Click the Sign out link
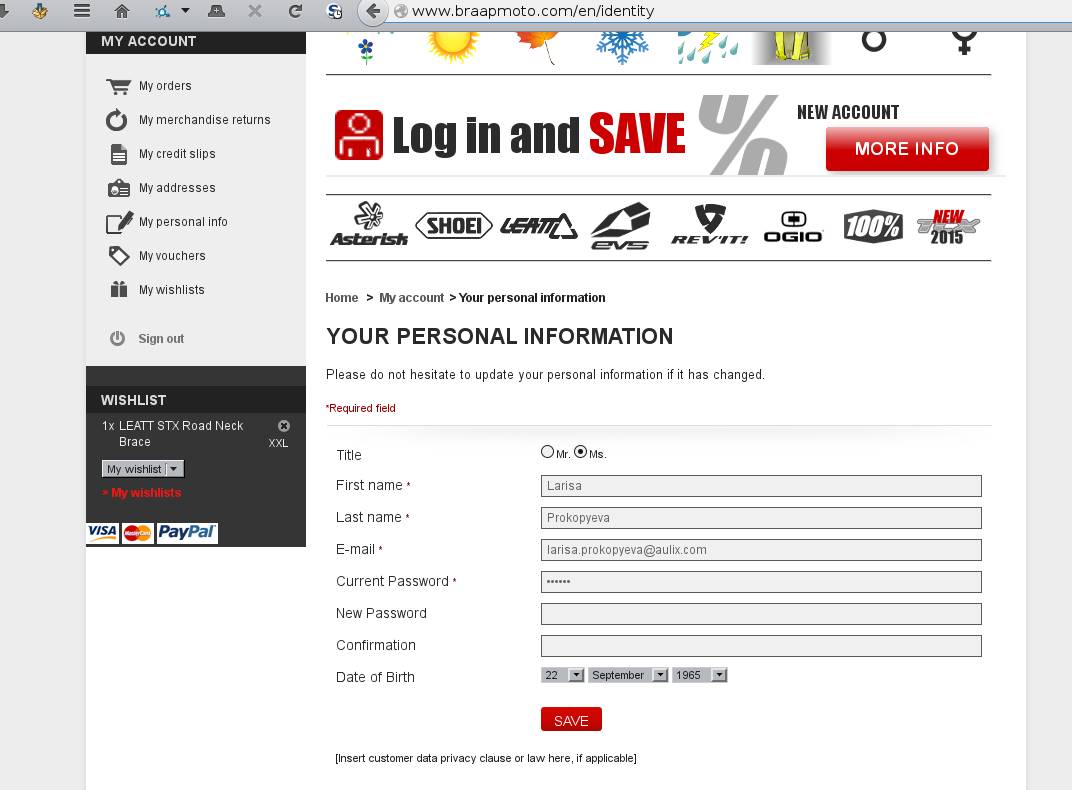Viewport: 1072px width, 790px height. pos(161,338)
